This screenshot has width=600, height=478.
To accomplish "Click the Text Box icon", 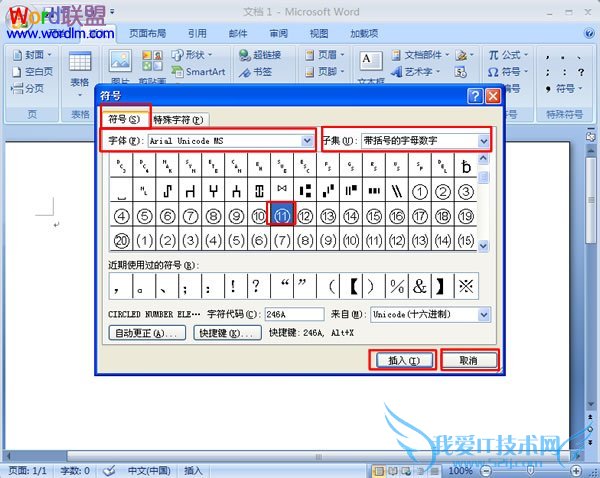I will (x=370, y=60).
